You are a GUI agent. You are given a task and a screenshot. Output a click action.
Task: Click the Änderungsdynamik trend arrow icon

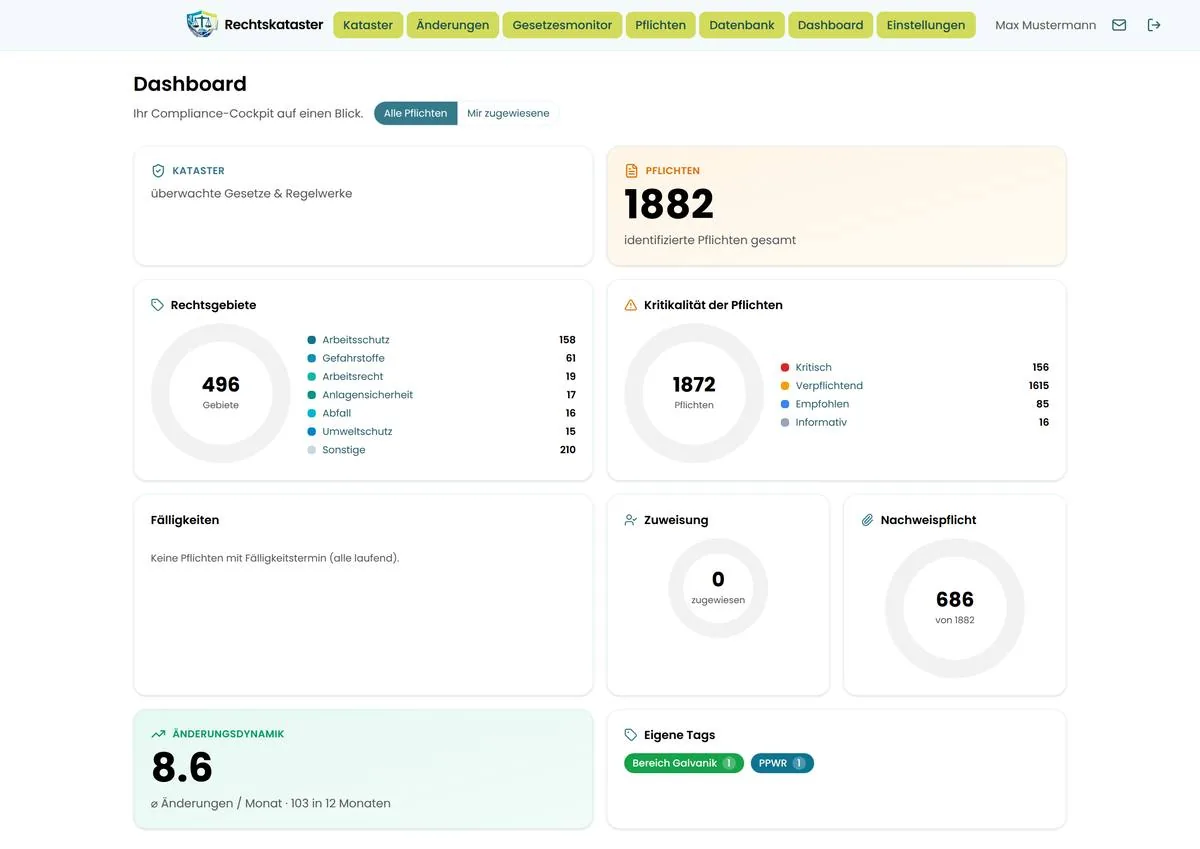click(158, 734)
